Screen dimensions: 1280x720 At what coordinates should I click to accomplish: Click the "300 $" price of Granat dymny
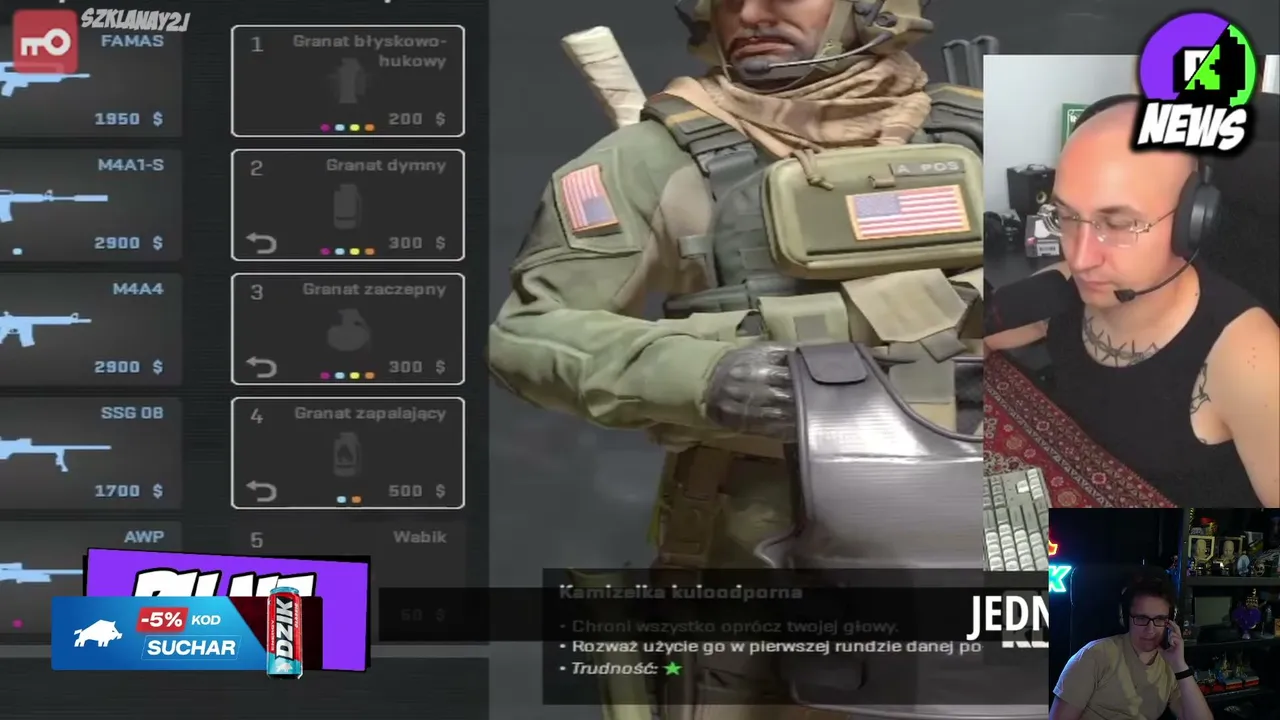(417, 243)
